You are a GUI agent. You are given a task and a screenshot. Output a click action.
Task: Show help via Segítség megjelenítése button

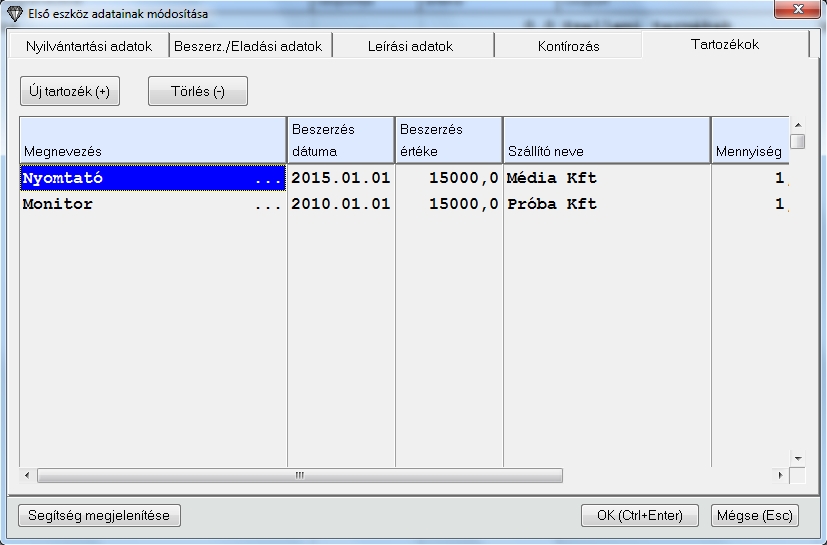pyautogui.click(x=99, y=515)
